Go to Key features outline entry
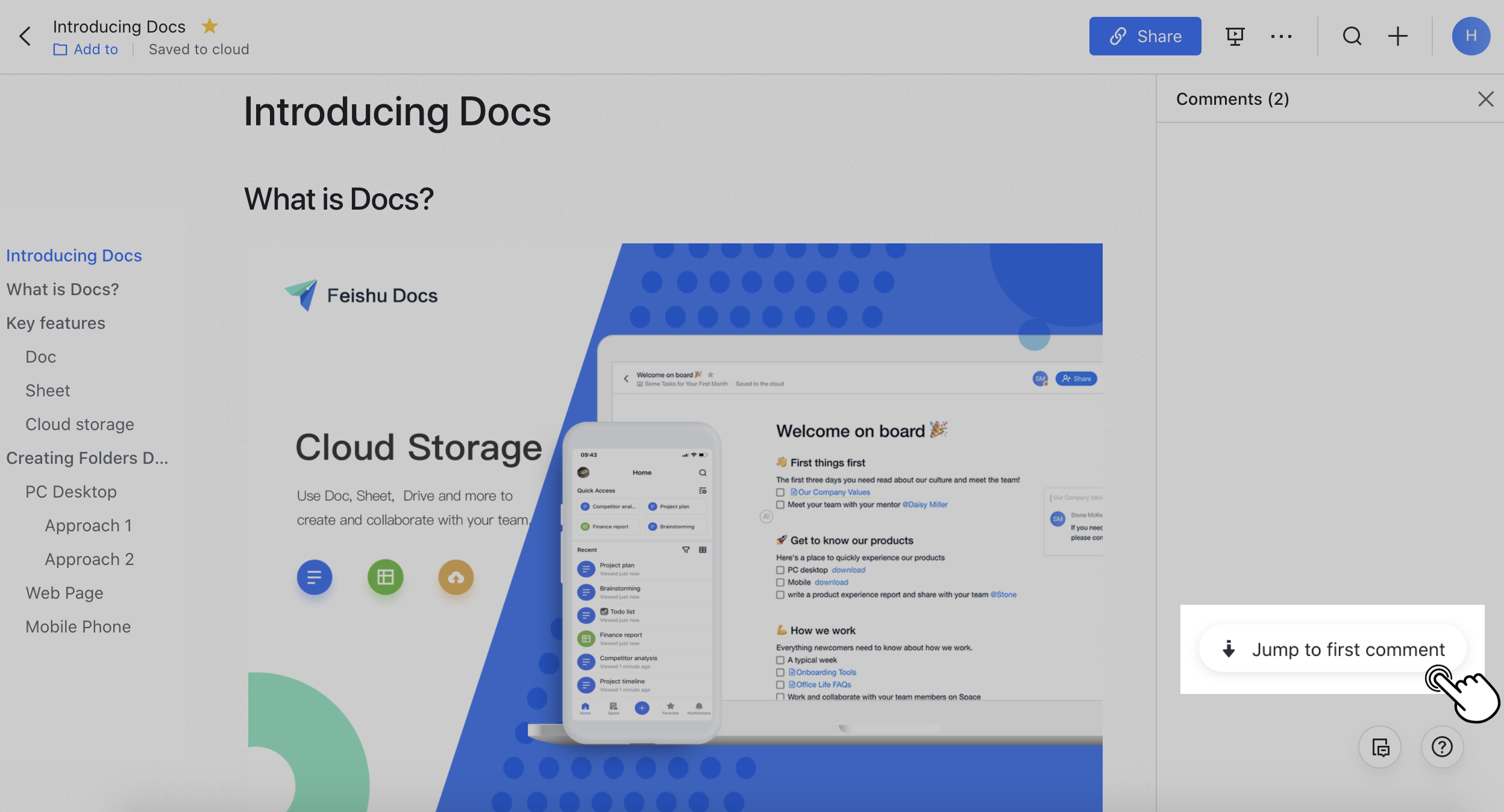Viewport: 1504px width, 812px height. 56,323
